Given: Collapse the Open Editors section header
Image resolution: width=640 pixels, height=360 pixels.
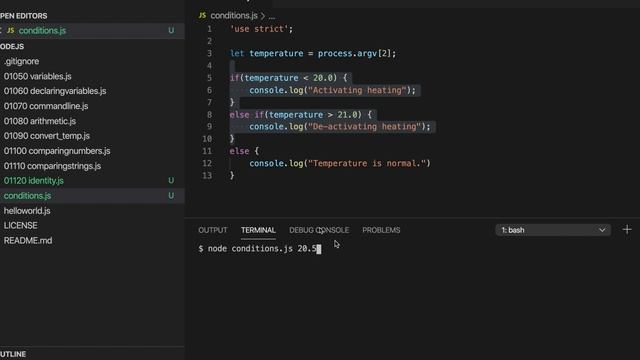Looking at the screenshot, I should point(24,16).
